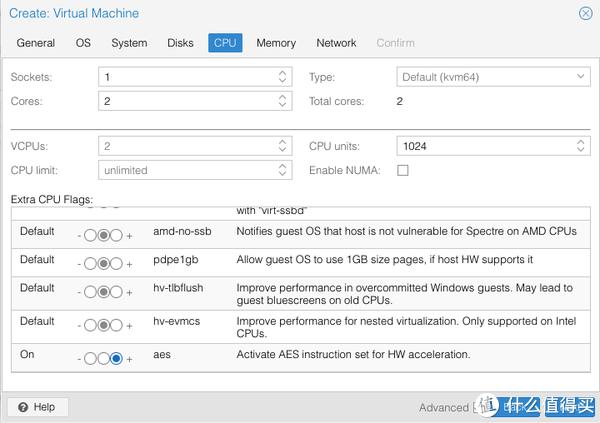The image size is (600, 423).
Task: Click the hv-evmcs flag name
Action: tap(176, 321)
